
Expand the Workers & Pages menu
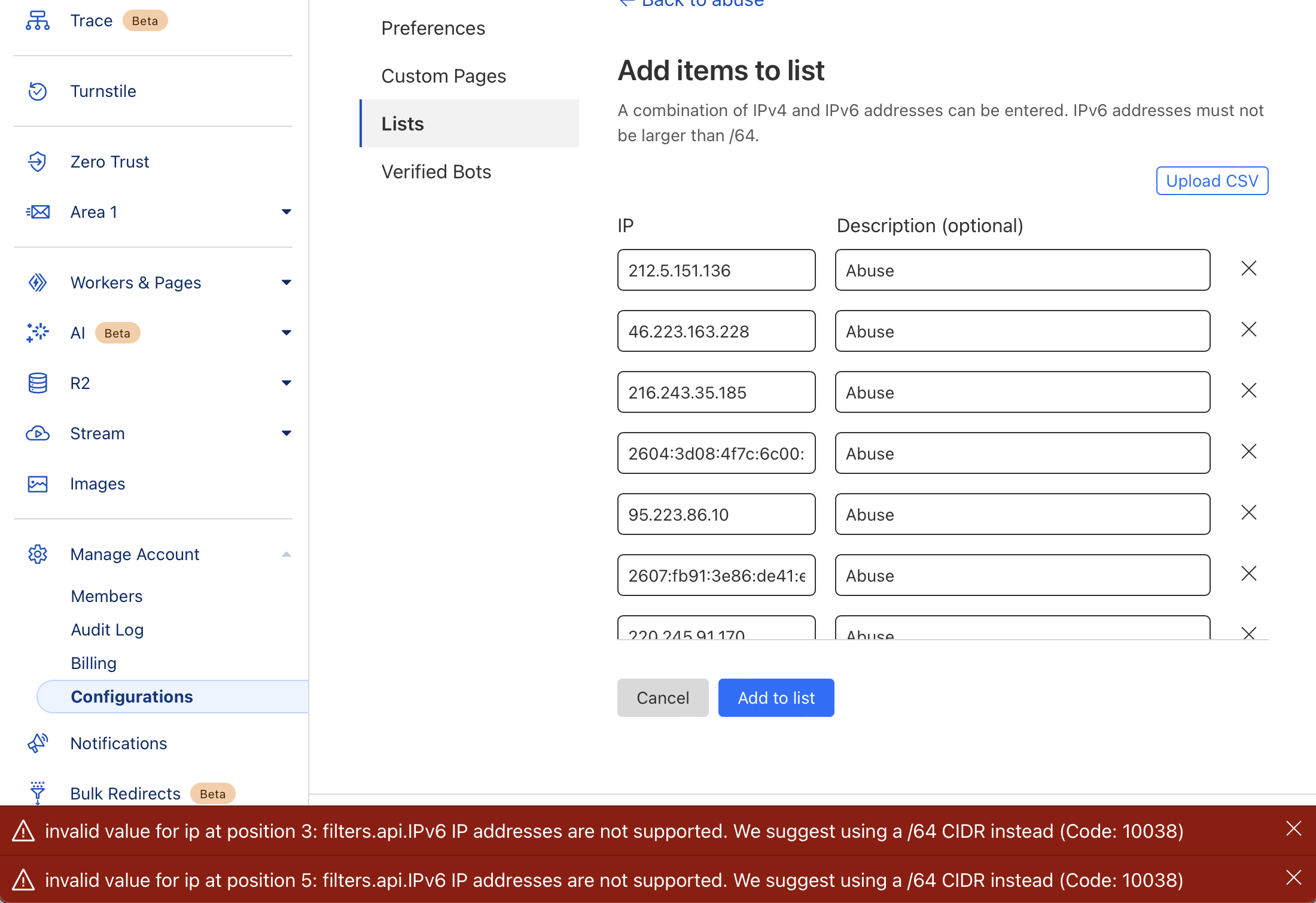[287, 282]
